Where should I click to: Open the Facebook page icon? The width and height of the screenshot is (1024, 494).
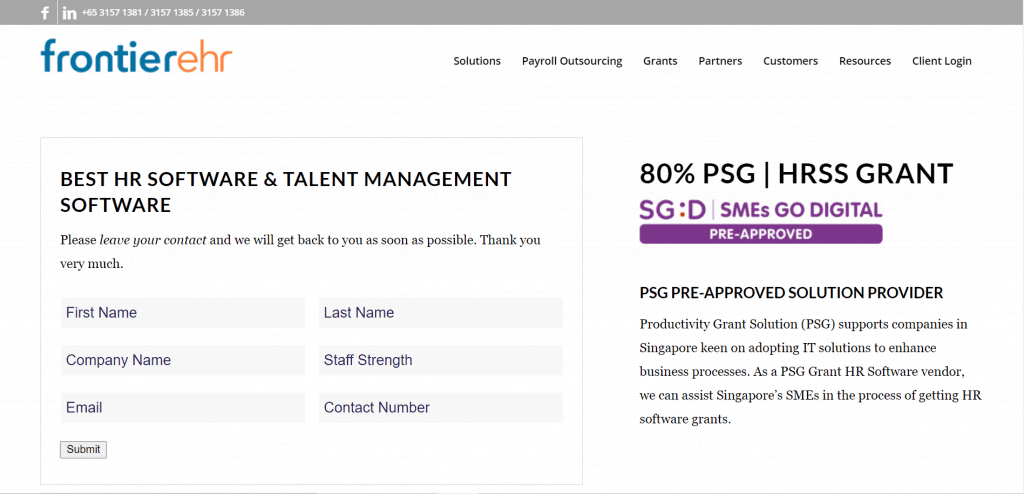point(45,12)
